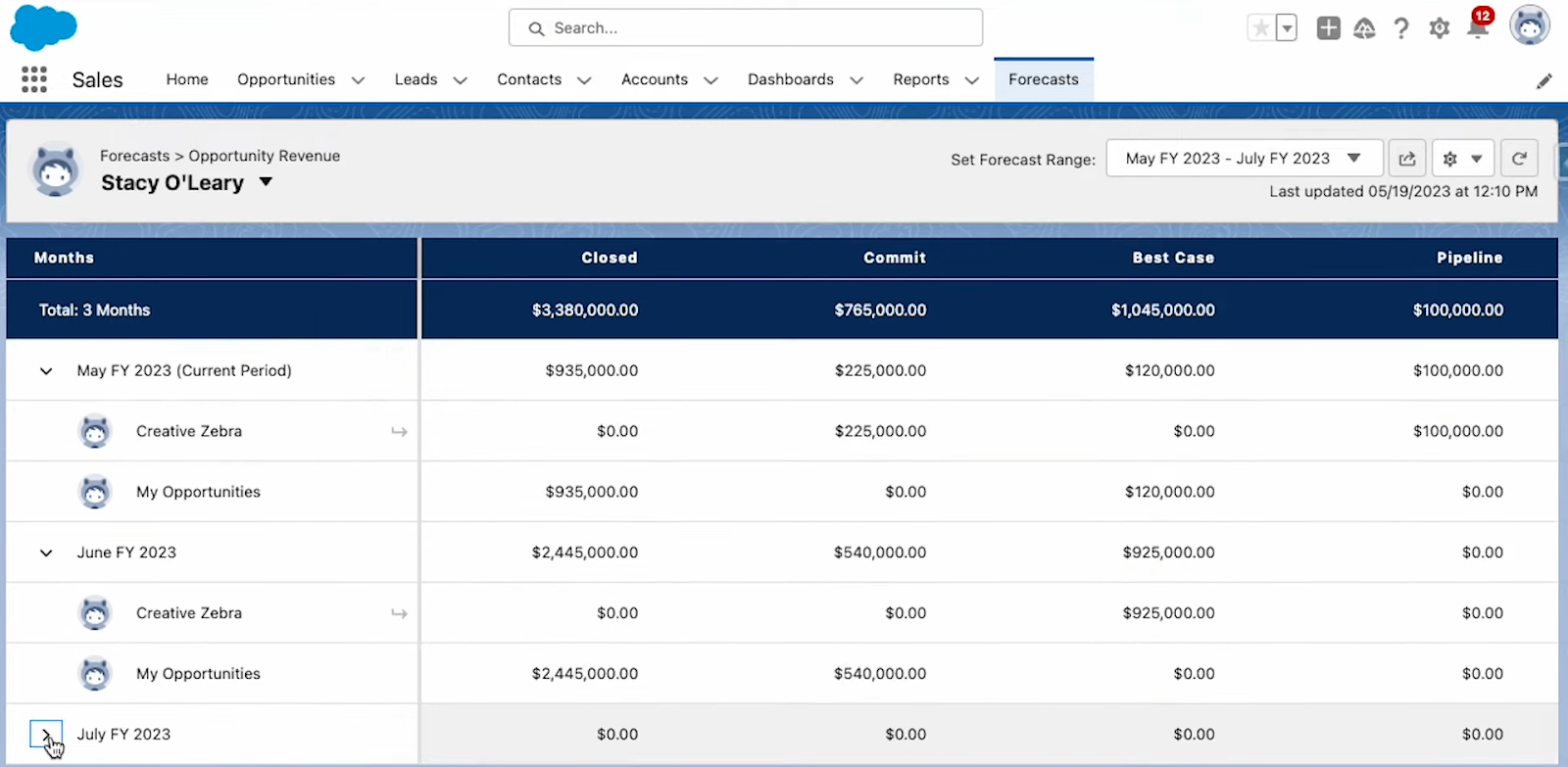1568x767 pixels.
Task: Open the user profile avatar
Action: pyautogui.click(x=1530, y=25)
